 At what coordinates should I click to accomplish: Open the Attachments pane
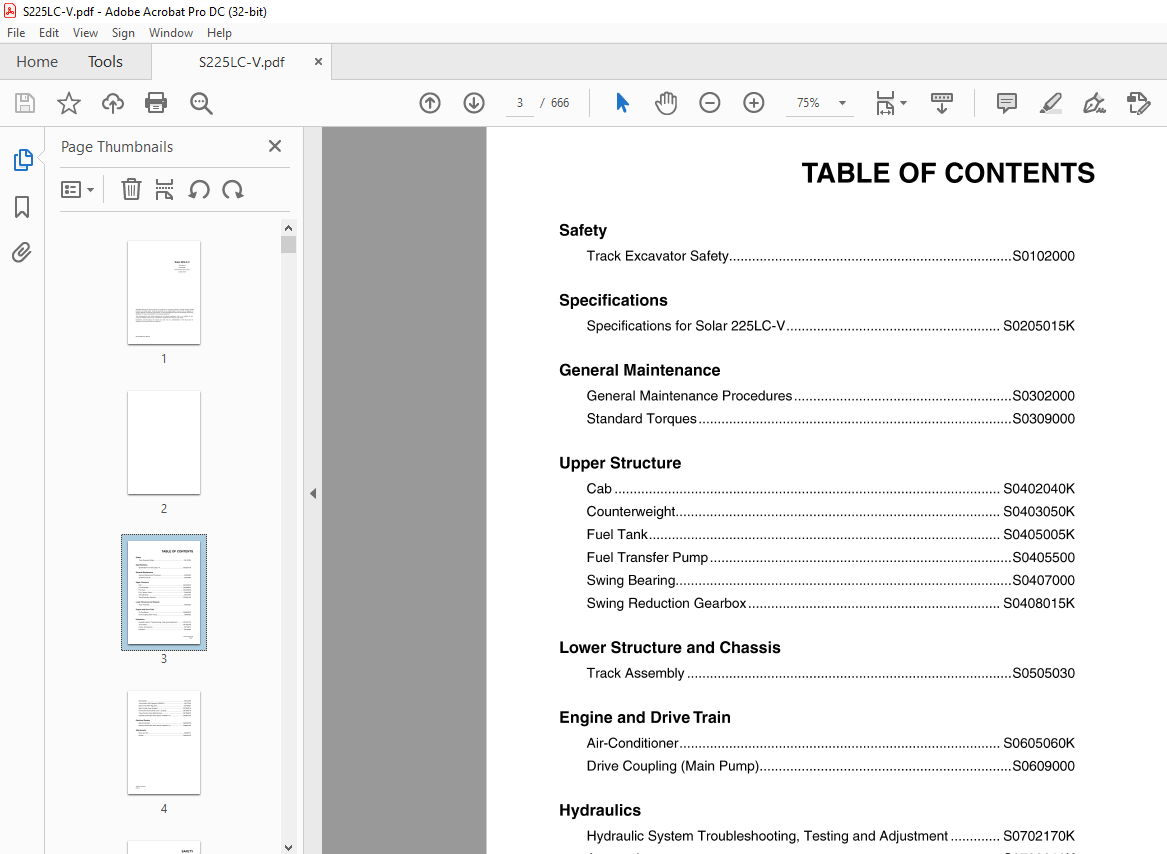[22, 253]
